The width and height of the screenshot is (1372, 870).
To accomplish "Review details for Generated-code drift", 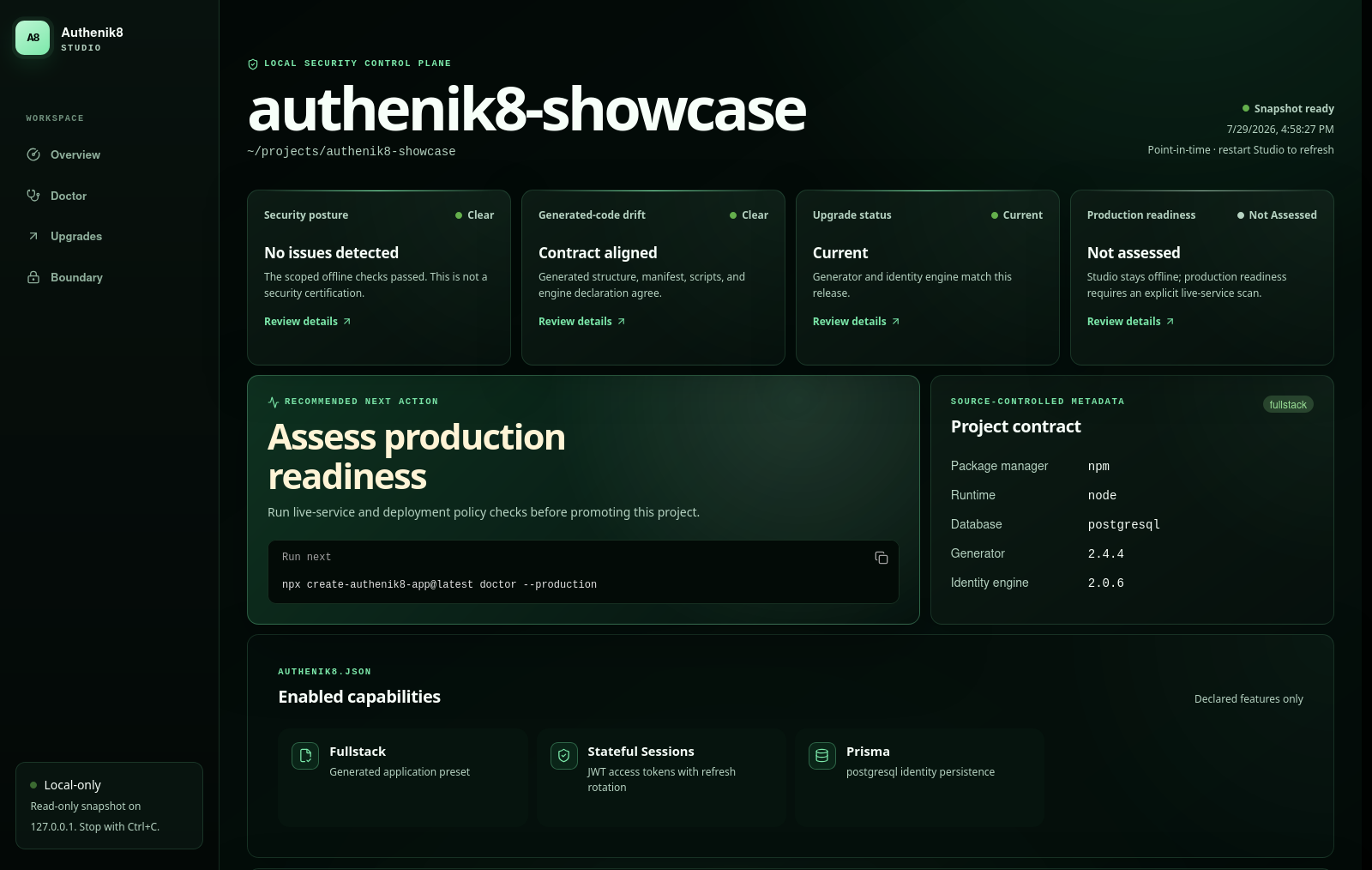I will pyautogui.click(x=582, y=322).
